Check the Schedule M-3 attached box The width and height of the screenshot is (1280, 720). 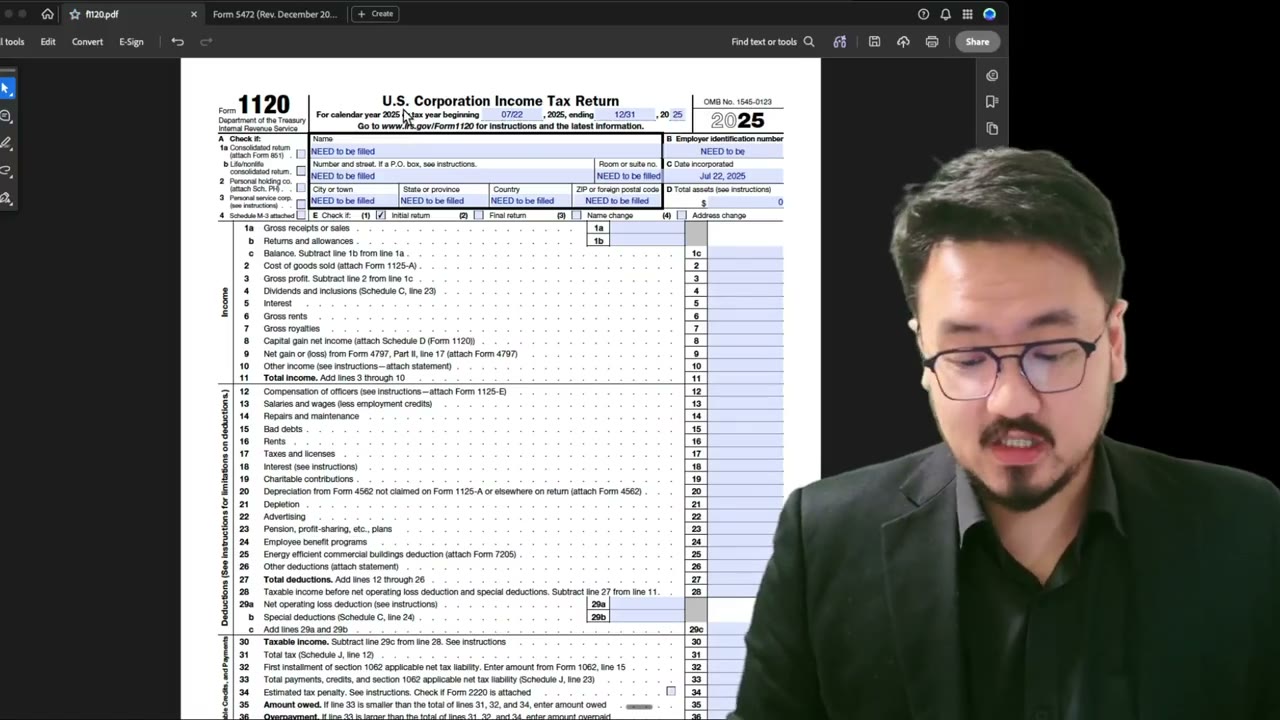coord(301,215)
